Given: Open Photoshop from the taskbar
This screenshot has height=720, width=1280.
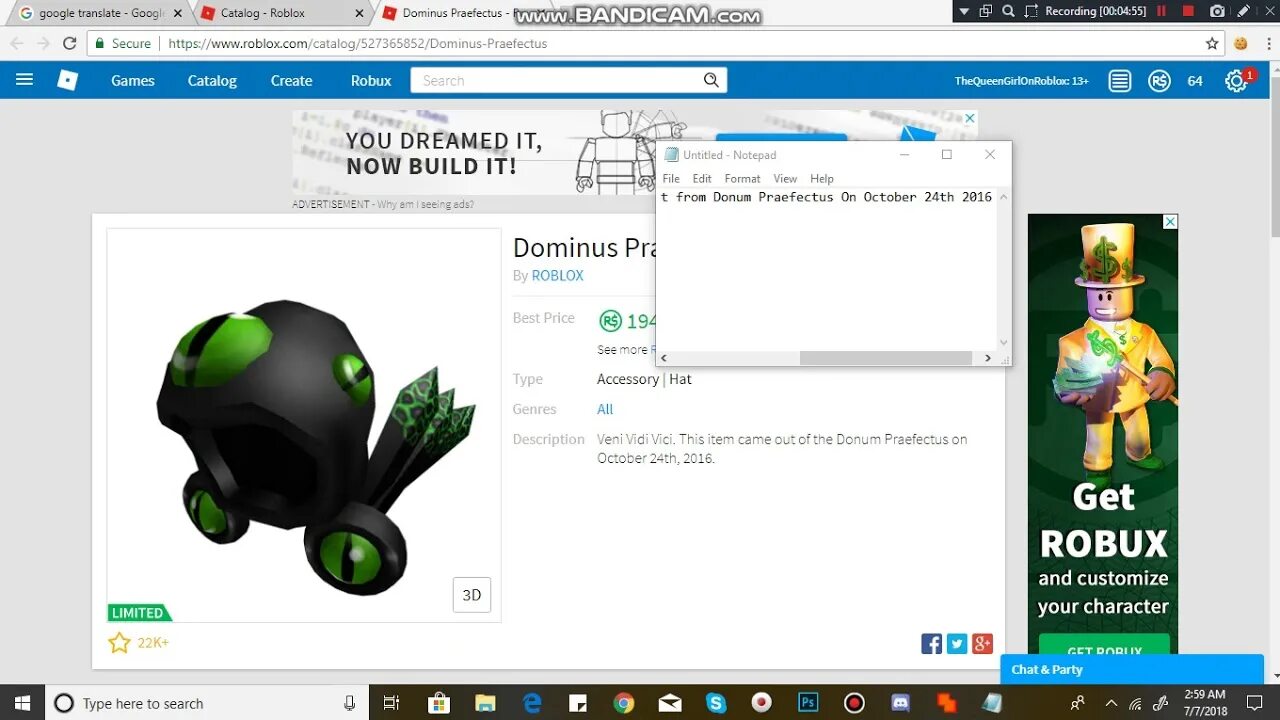Looking at the screenshot, I should point(808,703).
